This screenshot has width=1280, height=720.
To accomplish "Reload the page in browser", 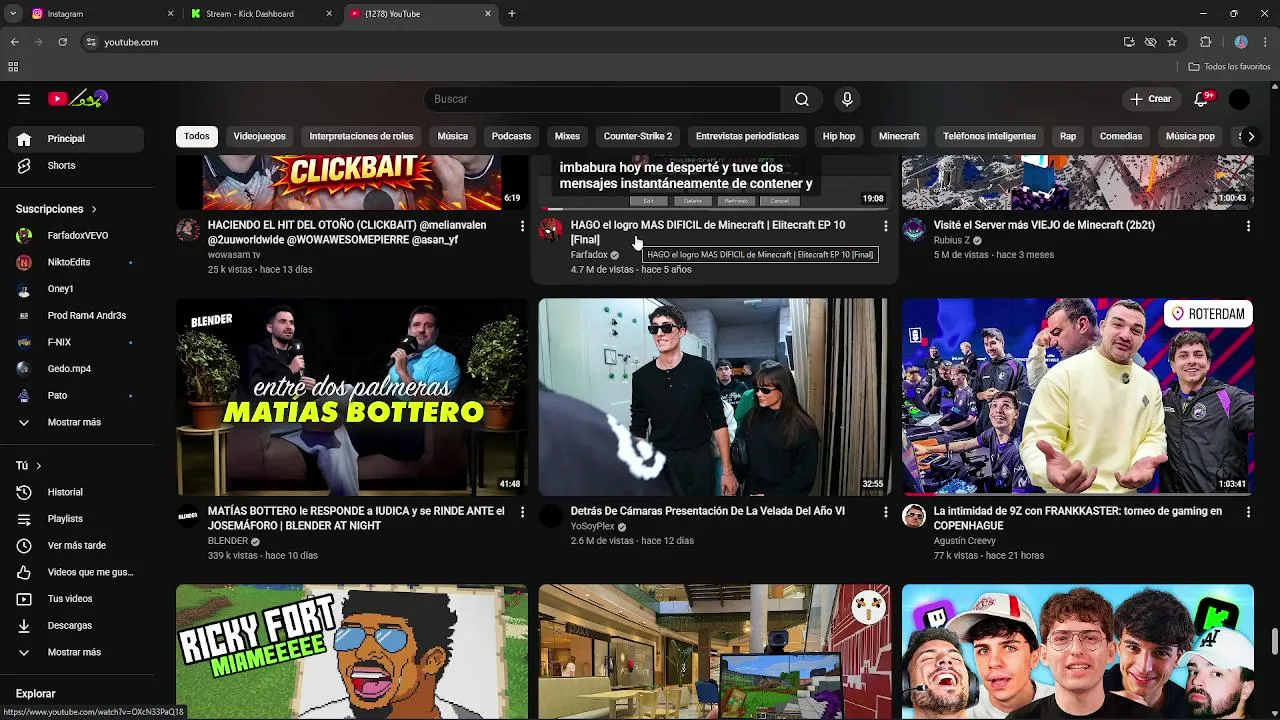I will (62, 42).
